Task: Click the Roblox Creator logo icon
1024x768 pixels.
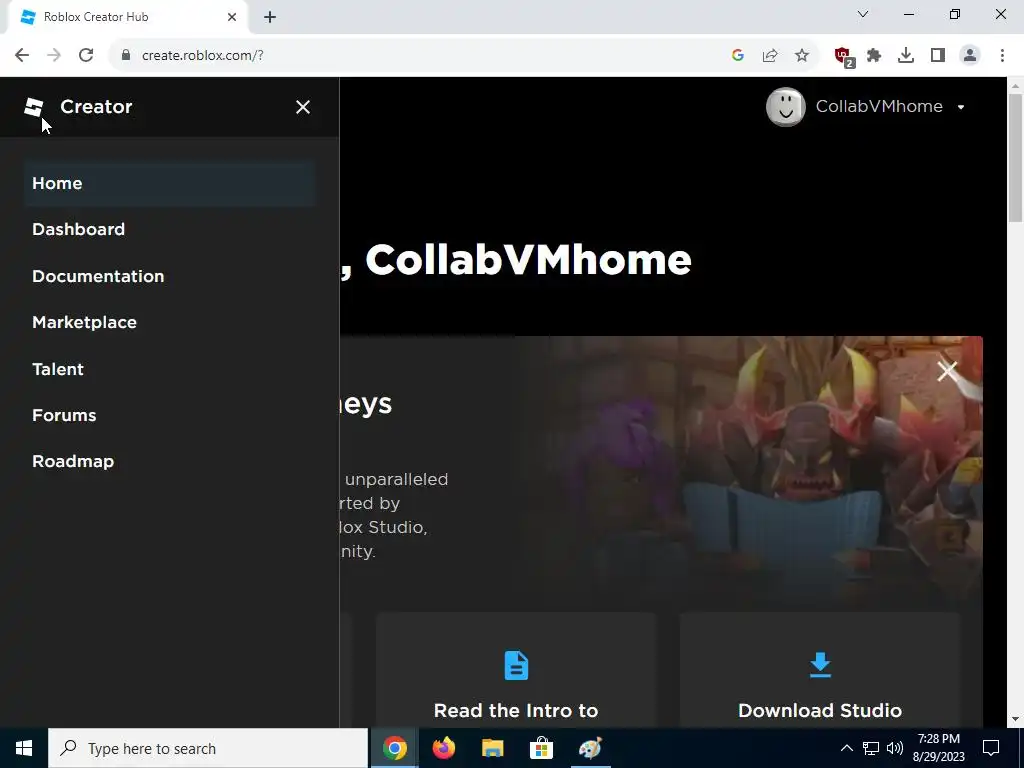Action: [x=33, y=108]
